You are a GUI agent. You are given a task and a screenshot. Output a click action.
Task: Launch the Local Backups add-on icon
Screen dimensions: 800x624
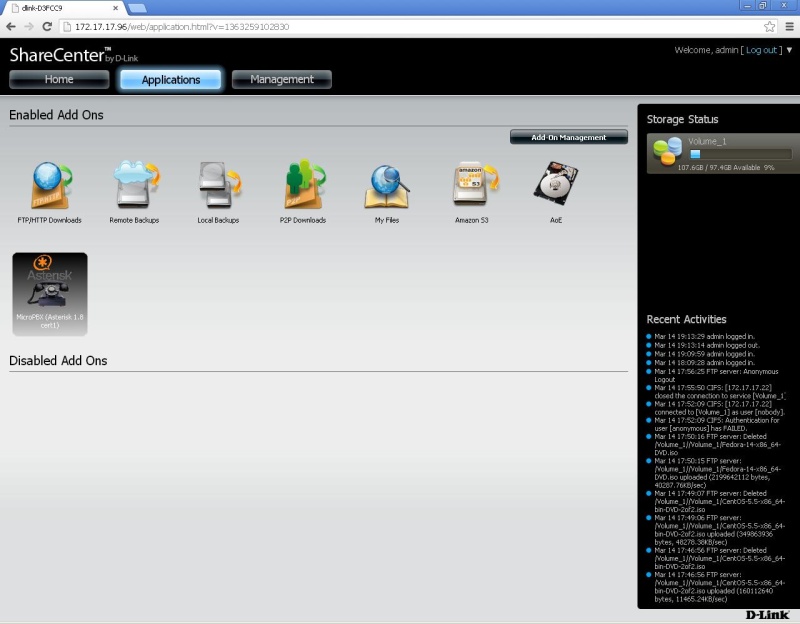pos(220,185)
